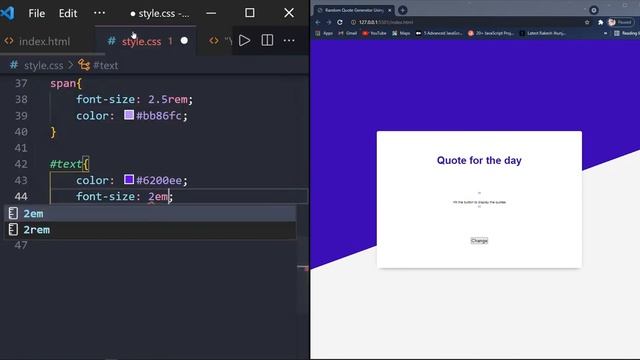Choose the 2em autocomplete suggestion
Viewport: 640px width, 360px height.
coord(150,213)
